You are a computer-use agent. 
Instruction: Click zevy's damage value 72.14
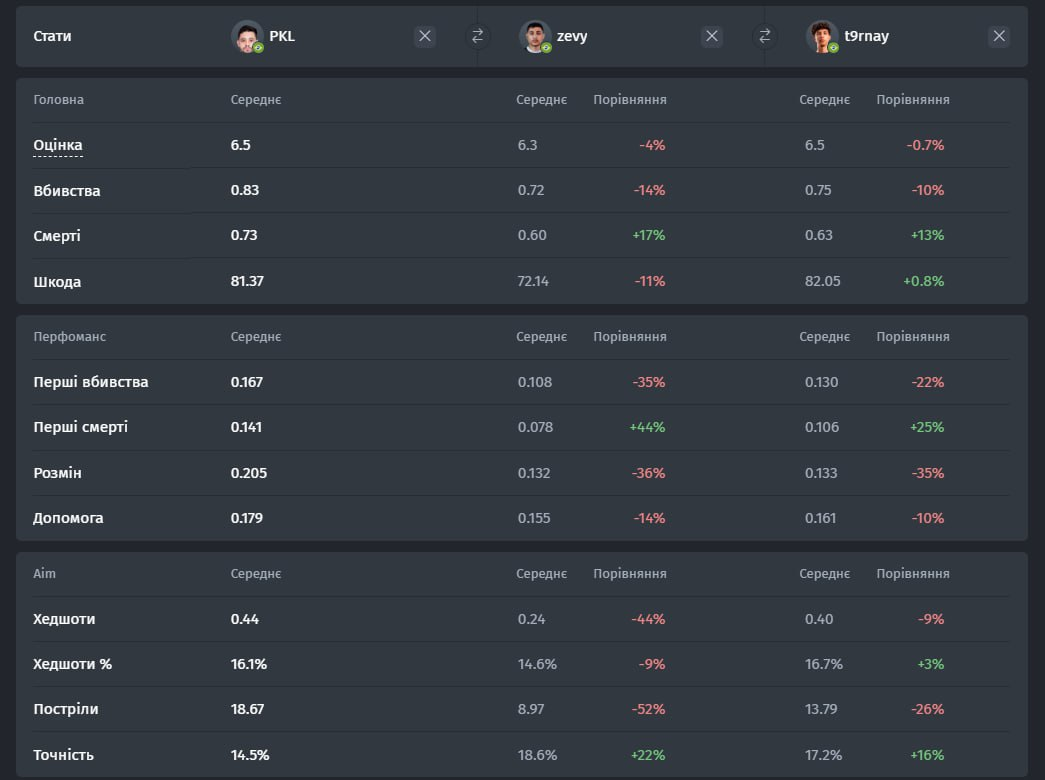point(533,281)
